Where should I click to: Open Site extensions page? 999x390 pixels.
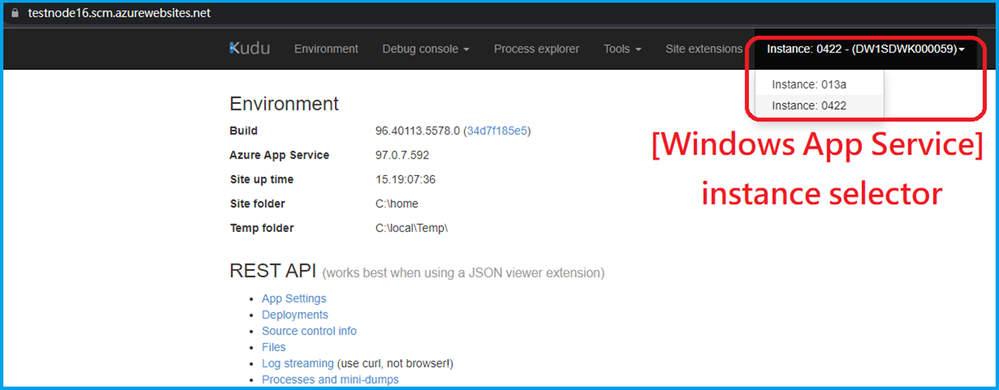704,49
